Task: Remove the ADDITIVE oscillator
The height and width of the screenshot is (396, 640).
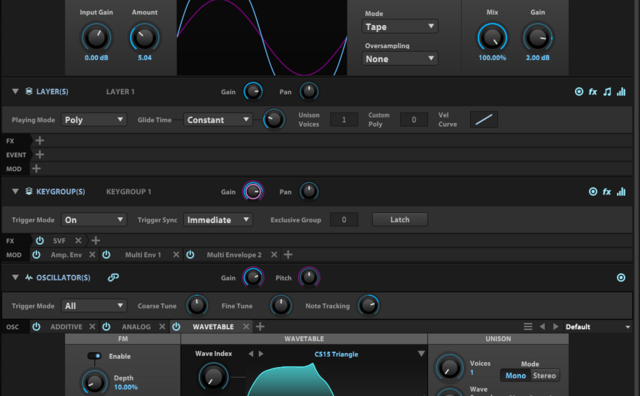Action: 92,327
